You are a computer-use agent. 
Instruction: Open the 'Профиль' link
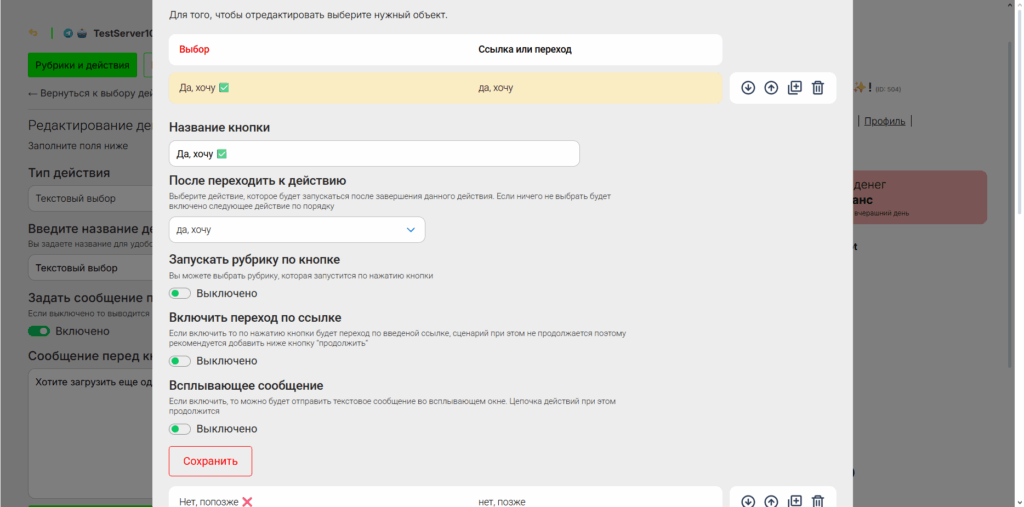click(885, 121)
